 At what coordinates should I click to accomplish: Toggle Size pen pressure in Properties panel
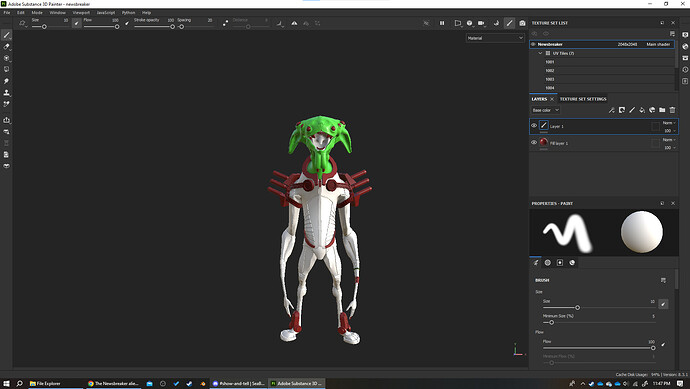tap(663, 304)
